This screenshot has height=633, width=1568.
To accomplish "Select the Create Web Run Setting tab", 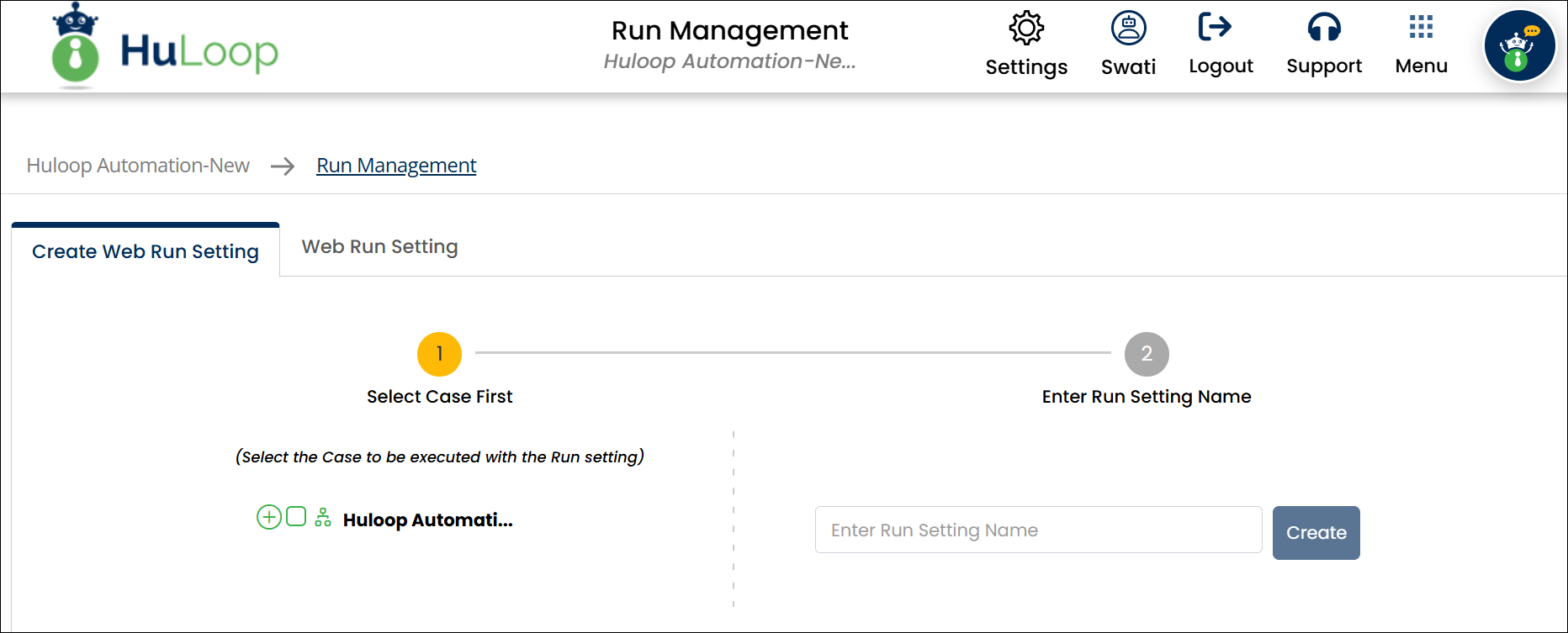I will coord(146,251).
